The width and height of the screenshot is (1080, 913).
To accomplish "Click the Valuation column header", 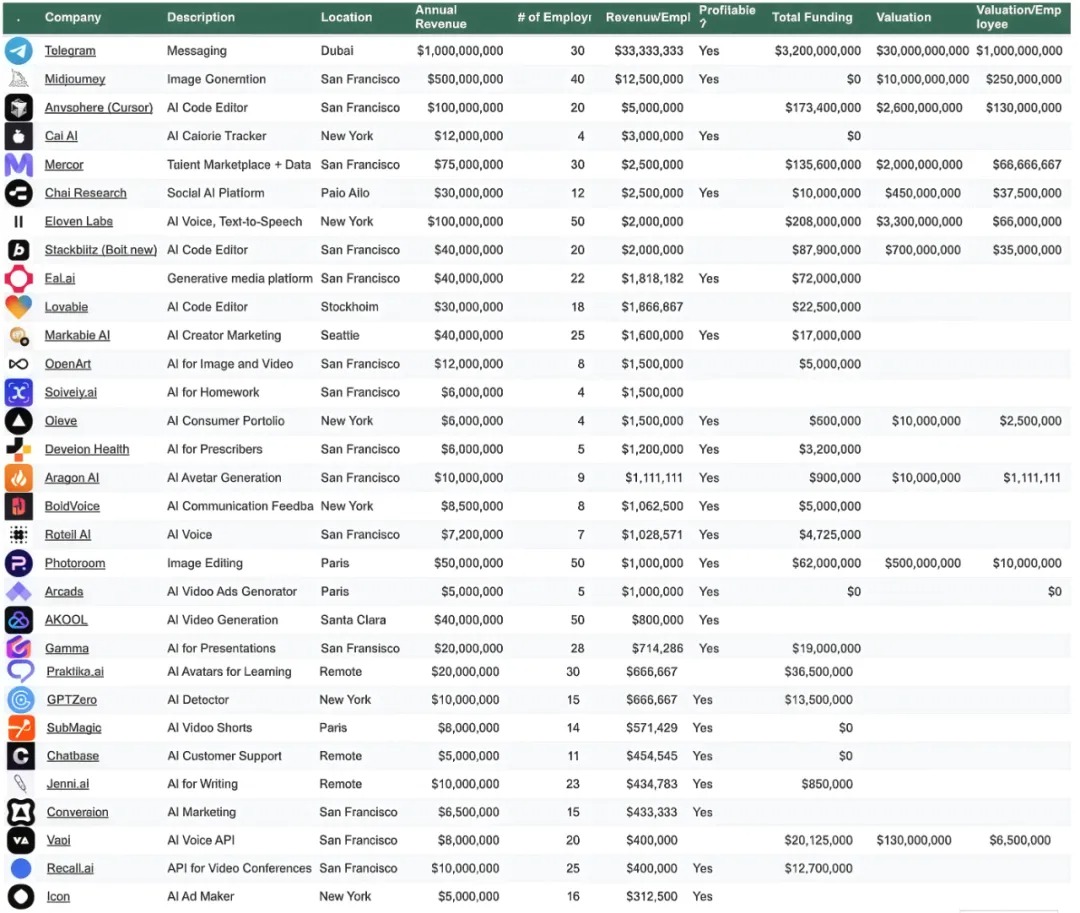I will [x=903, y=17].
